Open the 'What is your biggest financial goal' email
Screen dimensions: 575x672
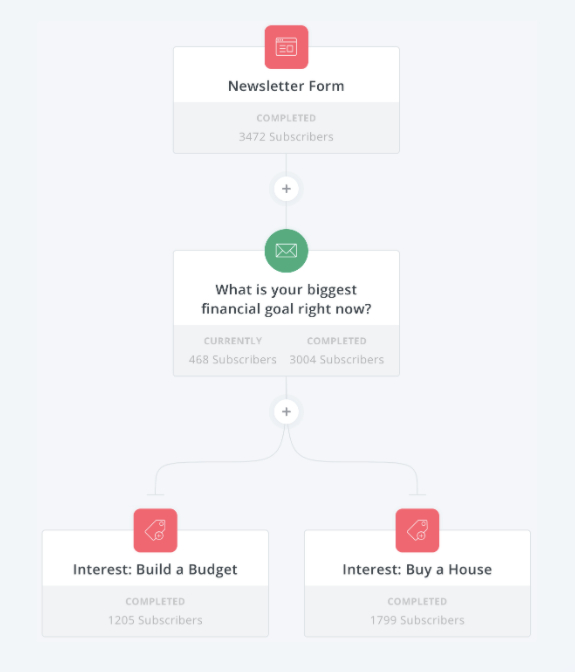(x=286, y=299)
